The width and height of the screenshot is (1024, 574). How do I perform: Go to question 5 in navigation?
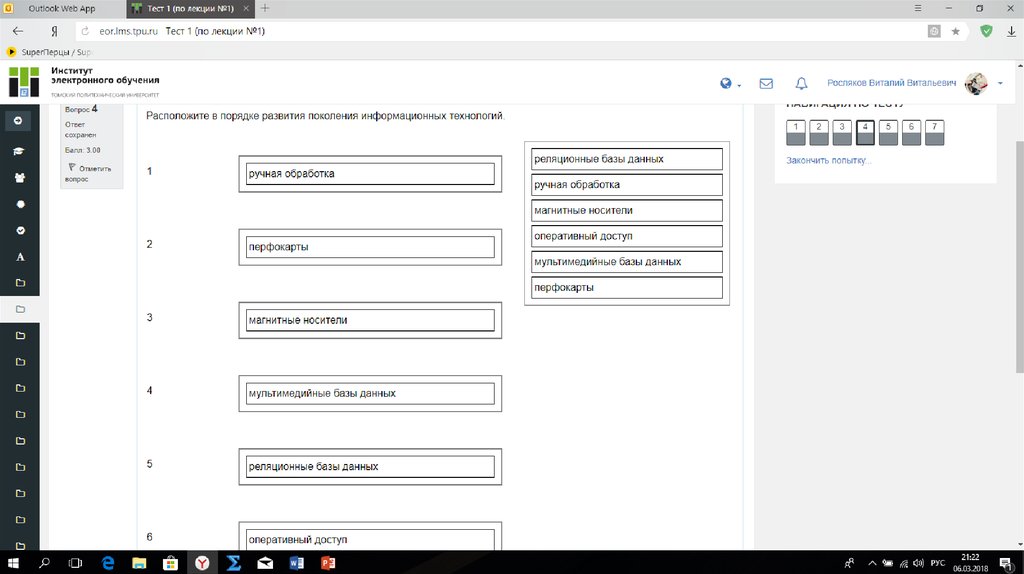pyautogui.click(x=888, y=132)
